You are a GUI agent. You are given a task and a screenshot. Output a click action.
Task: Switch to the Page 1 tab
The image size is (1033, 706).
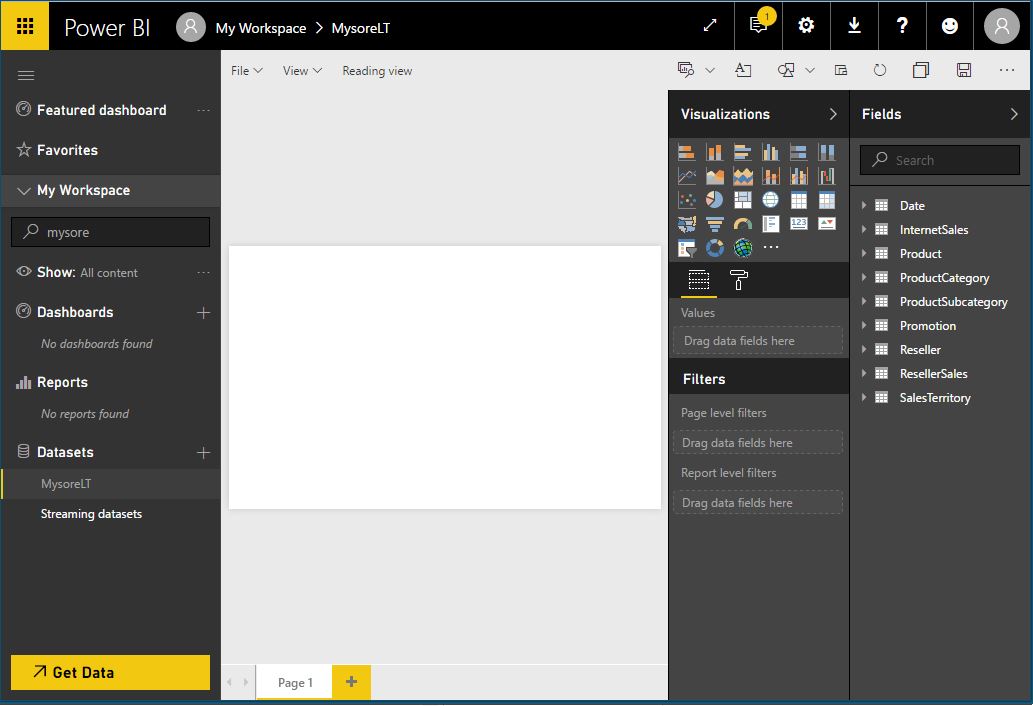point(295,682)
